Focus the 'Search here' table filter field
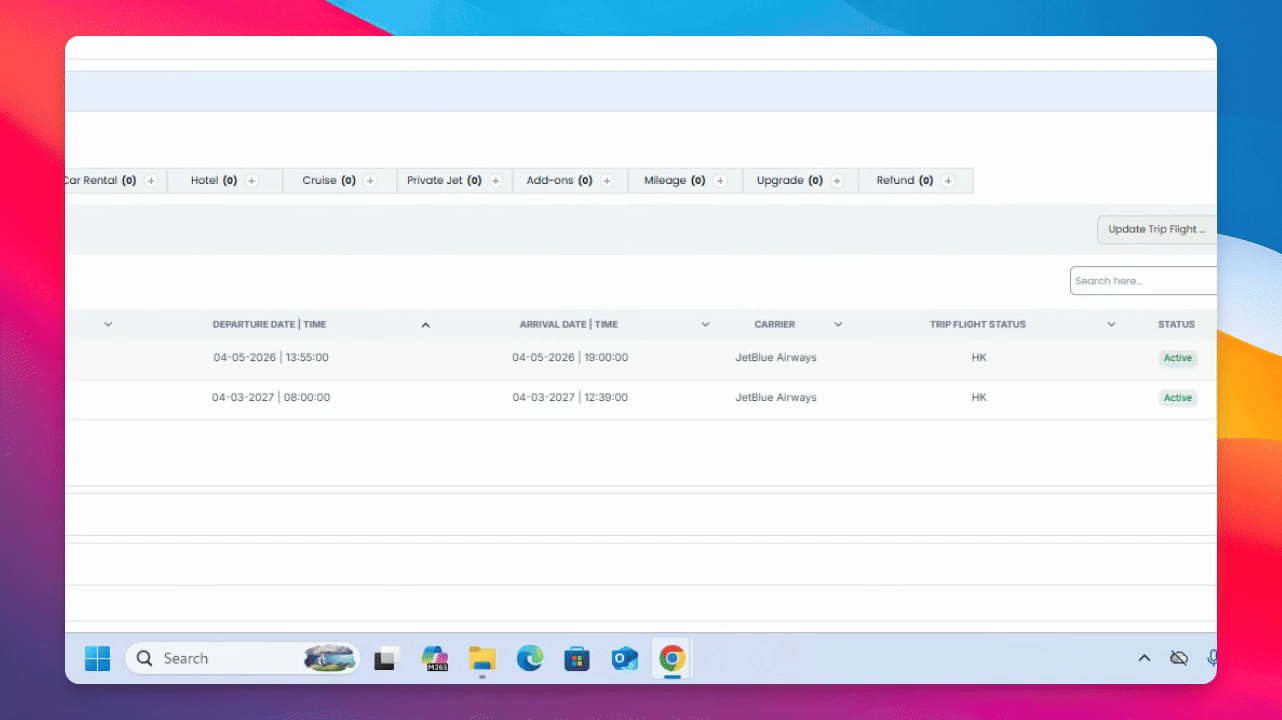Screen dimensions: 1282x720 tap(1143, 281)
